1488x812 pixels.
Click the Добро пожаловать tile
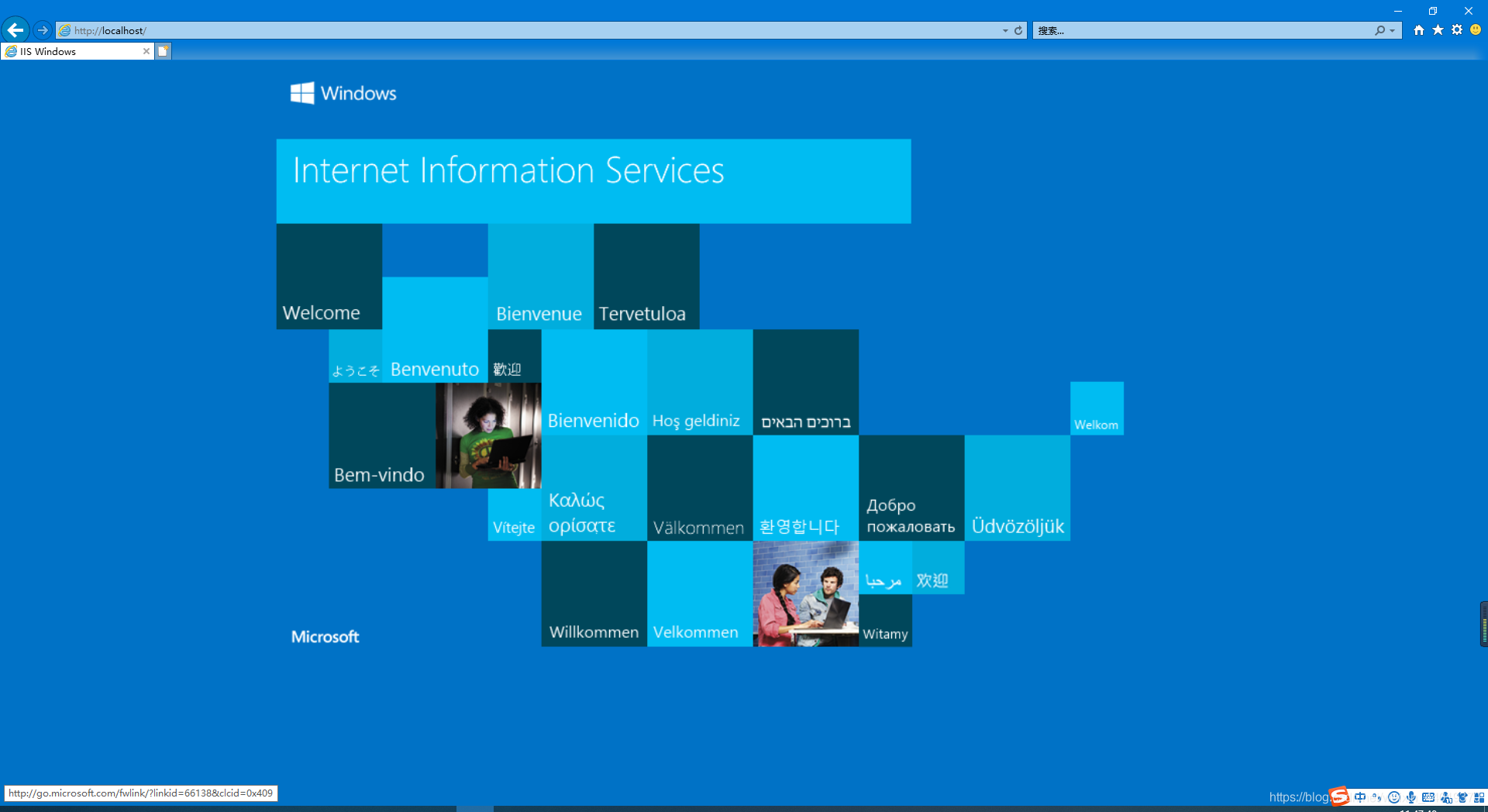(x=911, y=488)
